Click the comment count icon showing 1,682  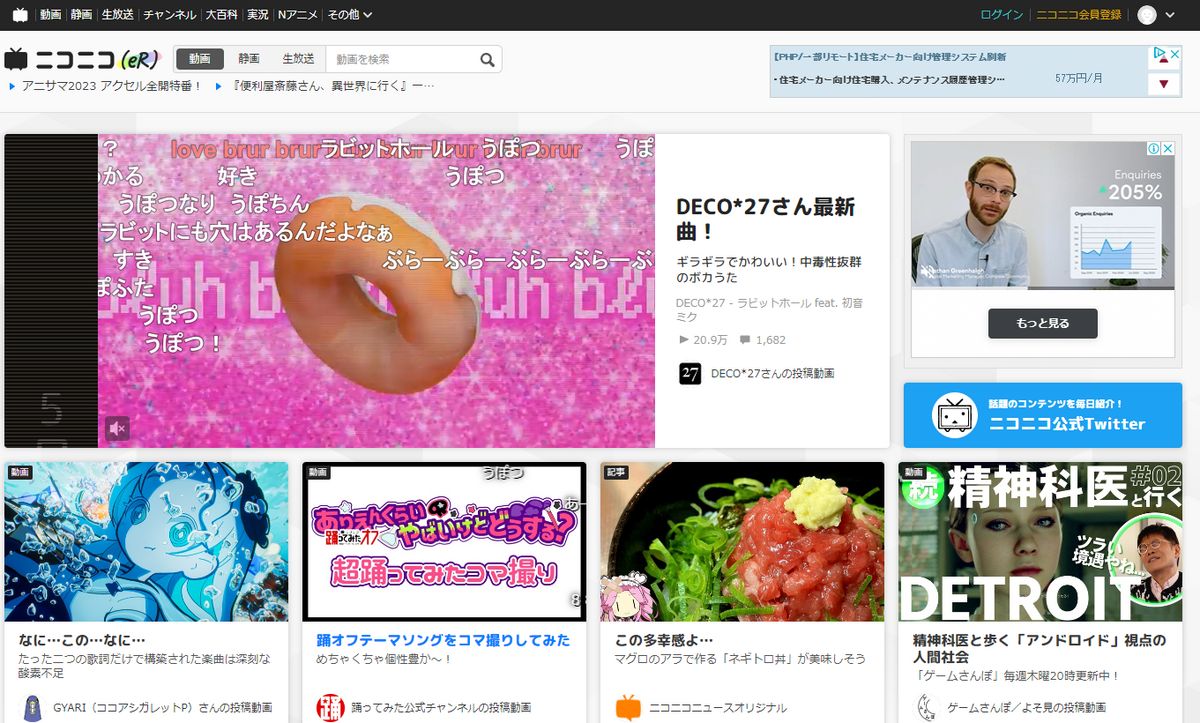pos(744,340)
